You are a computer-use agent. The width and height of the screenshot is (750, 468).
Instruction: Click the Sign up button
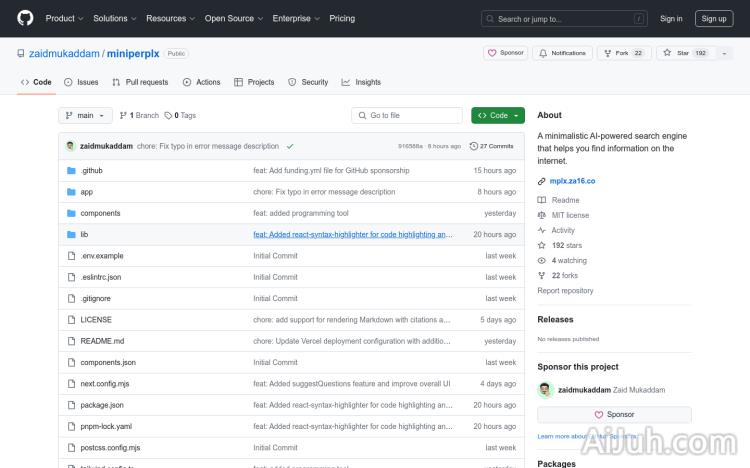tap(714, 18)
